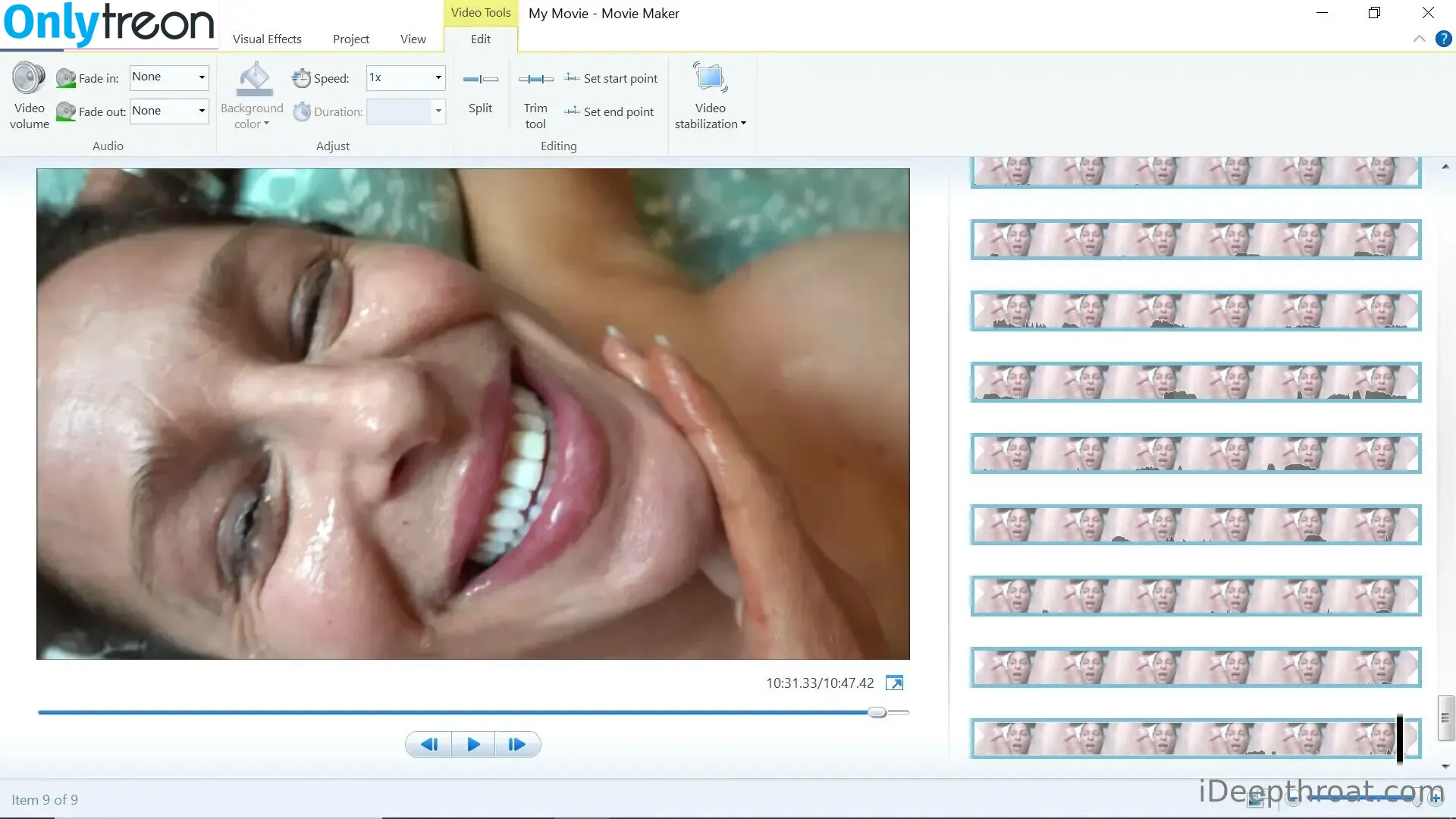1456x819 pixels.
Task: Click the Video volume label
Action: 30,116
